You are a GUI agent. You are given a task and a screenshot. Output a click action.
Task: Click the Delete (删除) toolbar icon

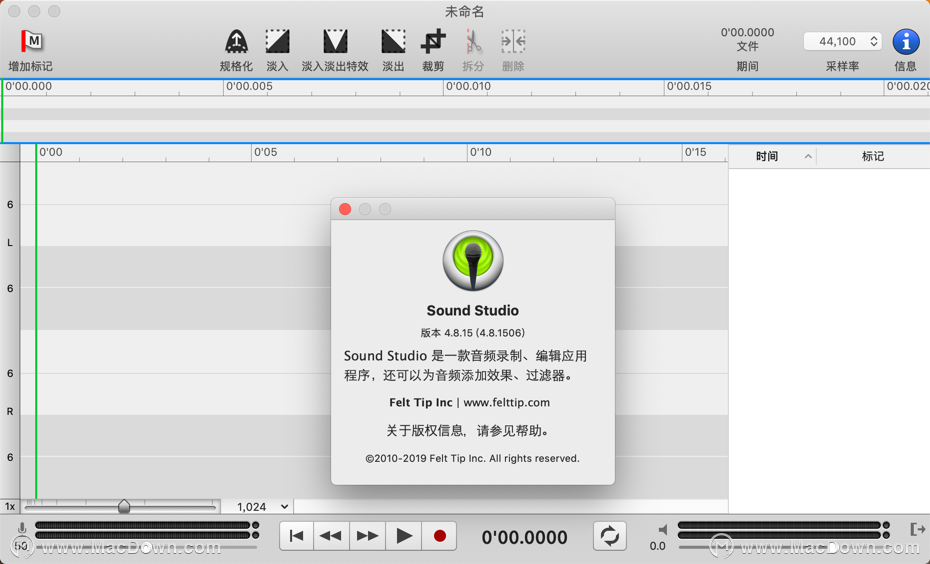tap(513, 42)
